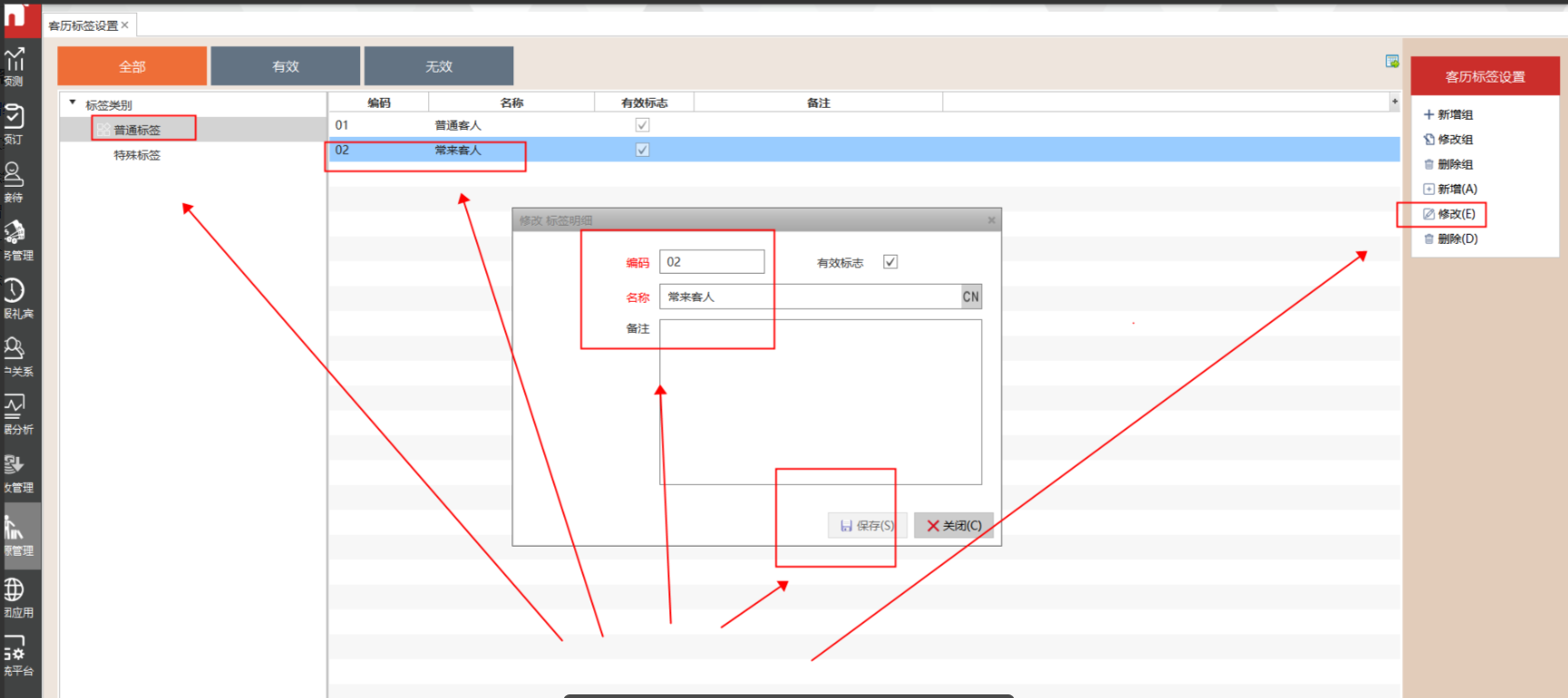The height and width of the screenshot is (698, 1568).
Task: Toggle the 有效标志 checkbox for row 01
Action: [642, 125]
